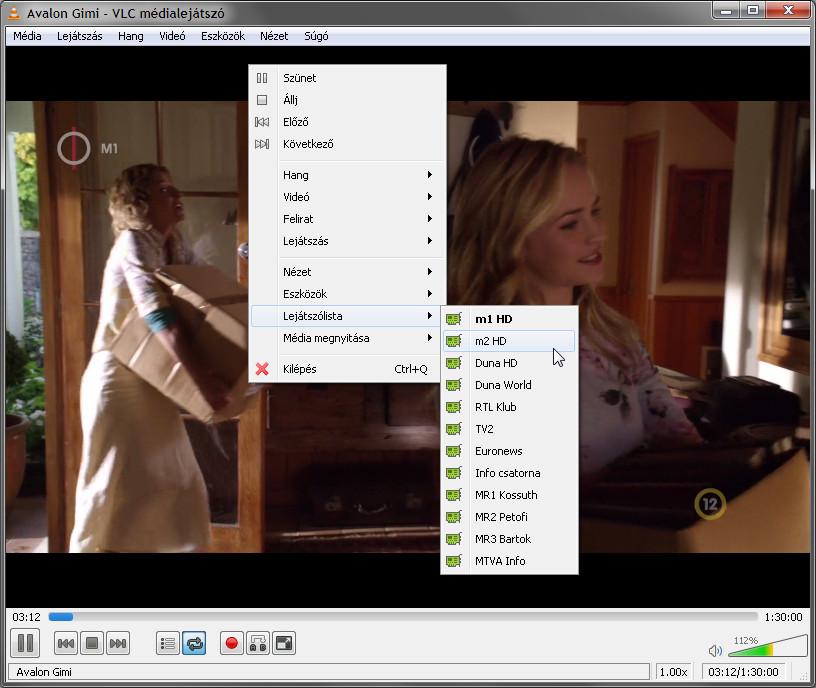Select TV2 channel
The image size is (816, 688).
point(509,429)
